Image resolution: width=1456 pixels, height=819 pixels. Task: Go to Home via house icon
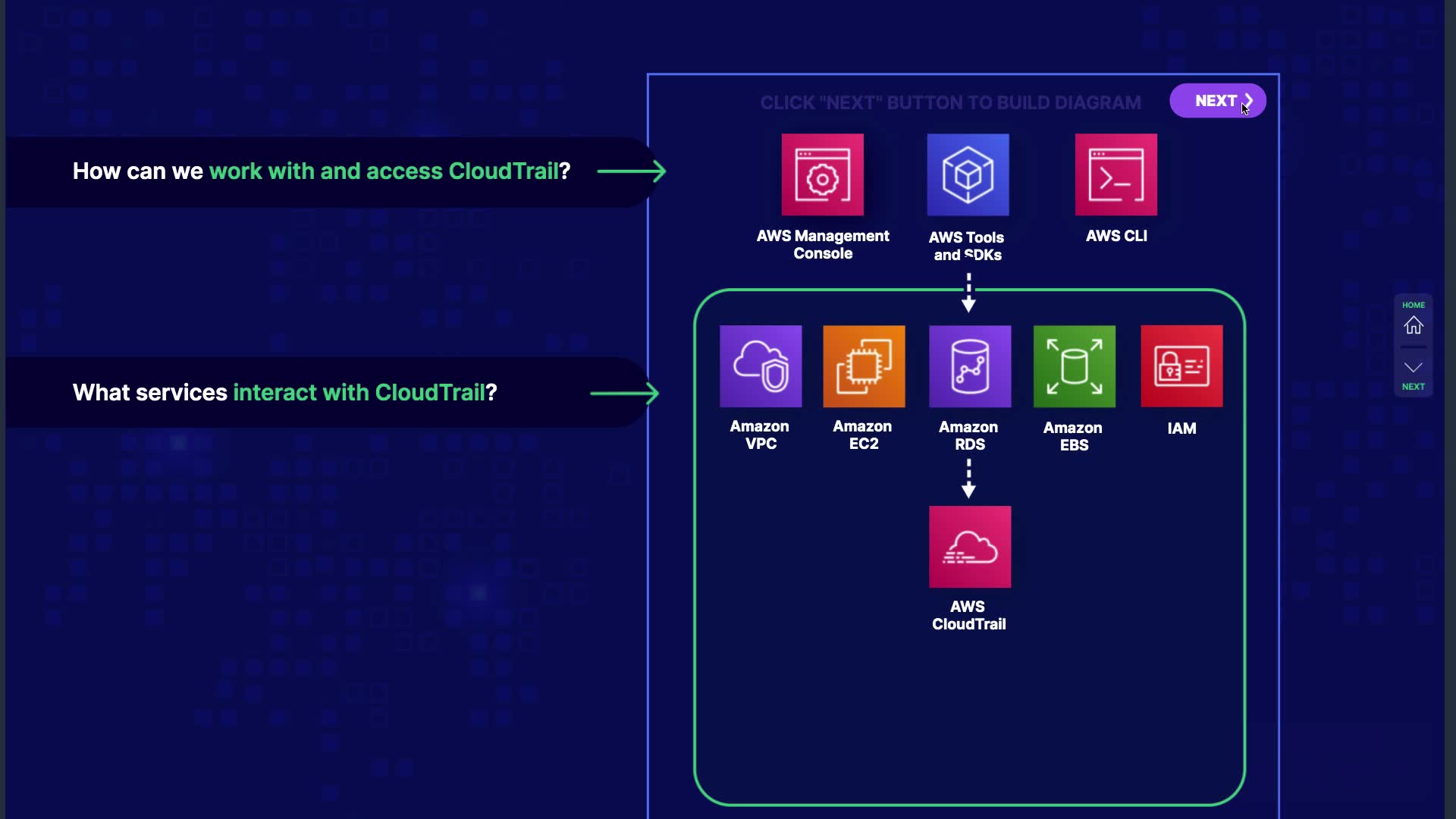point(1413,325)
